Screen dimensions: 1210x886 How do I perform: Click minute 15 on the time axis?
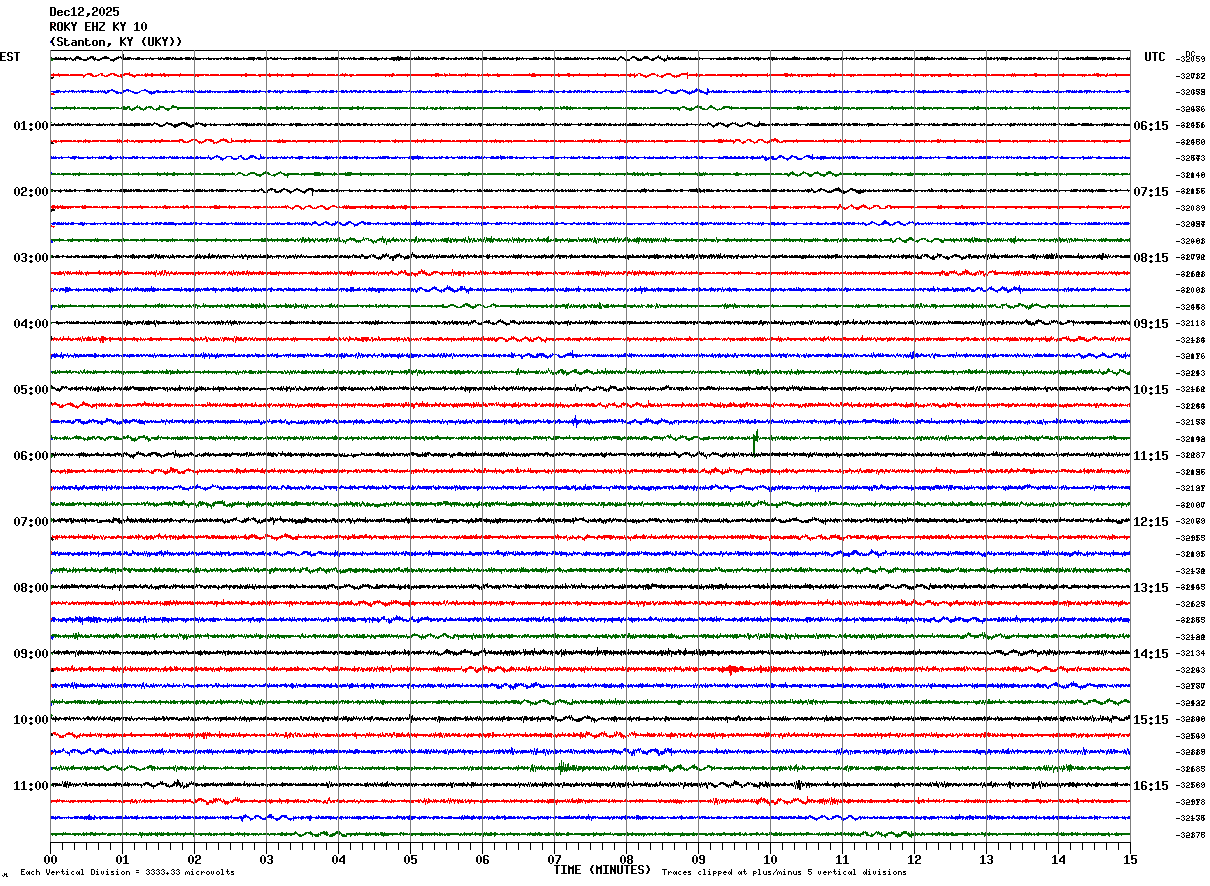(1130, 859)
